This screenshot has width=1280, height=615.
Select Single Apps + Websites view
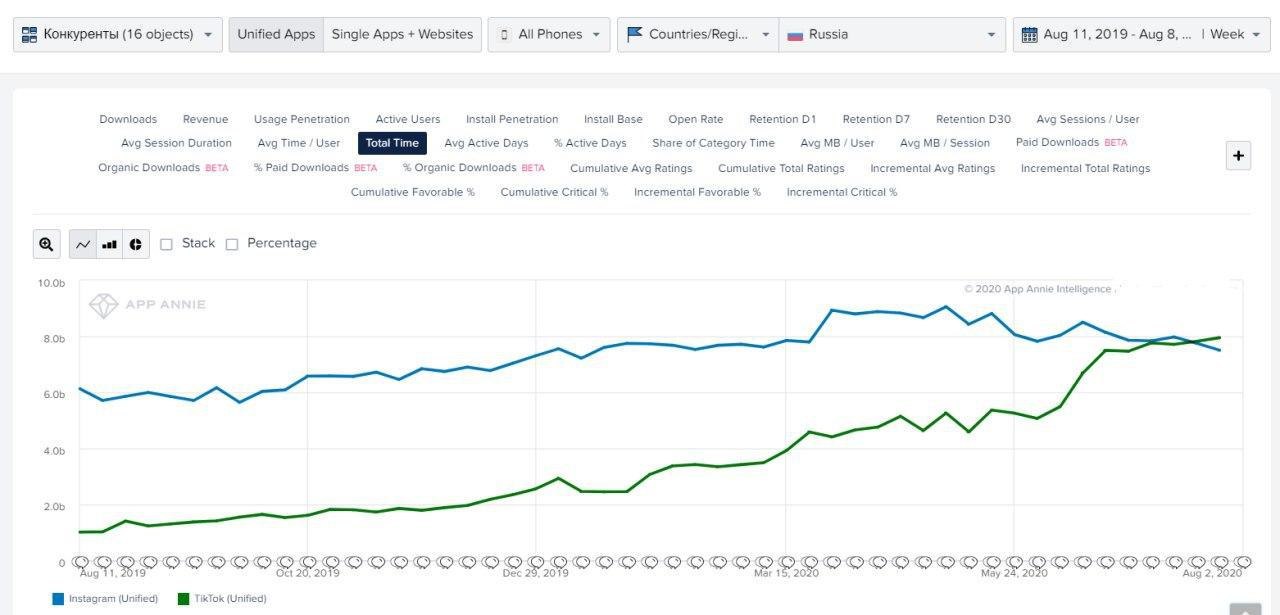point(402,34)
